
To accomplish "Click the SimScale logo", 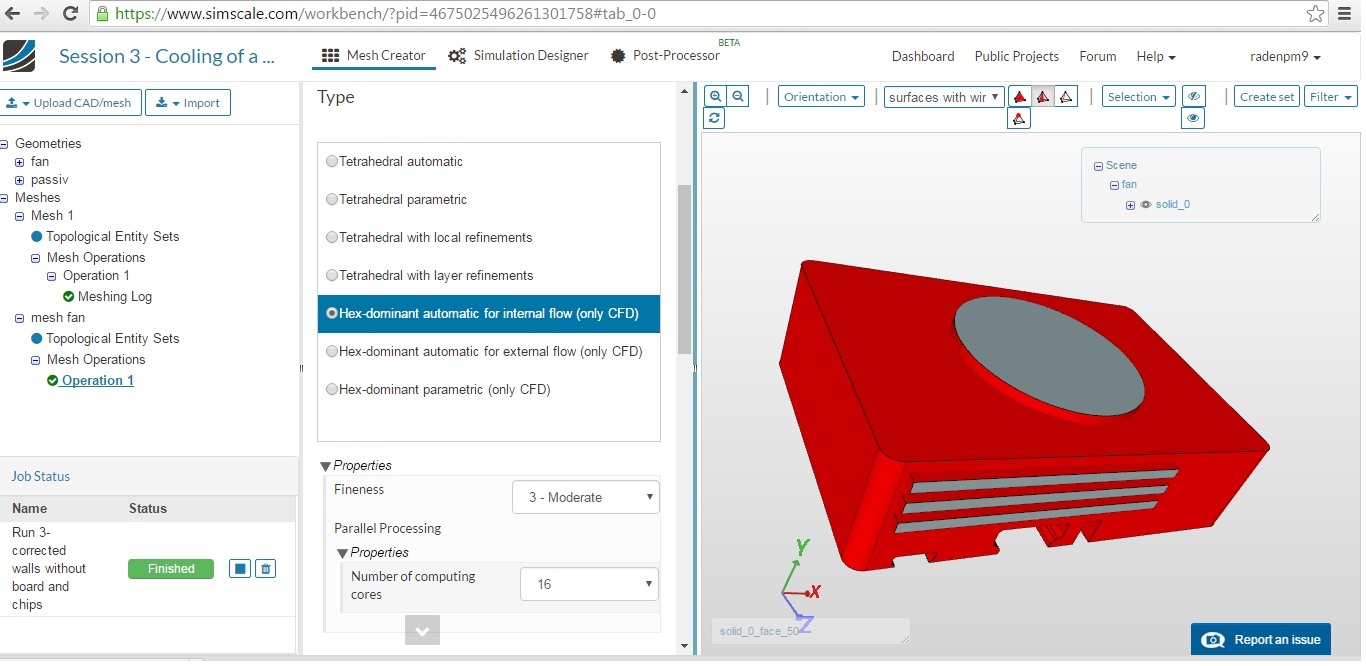I will [x=20, y=56].
